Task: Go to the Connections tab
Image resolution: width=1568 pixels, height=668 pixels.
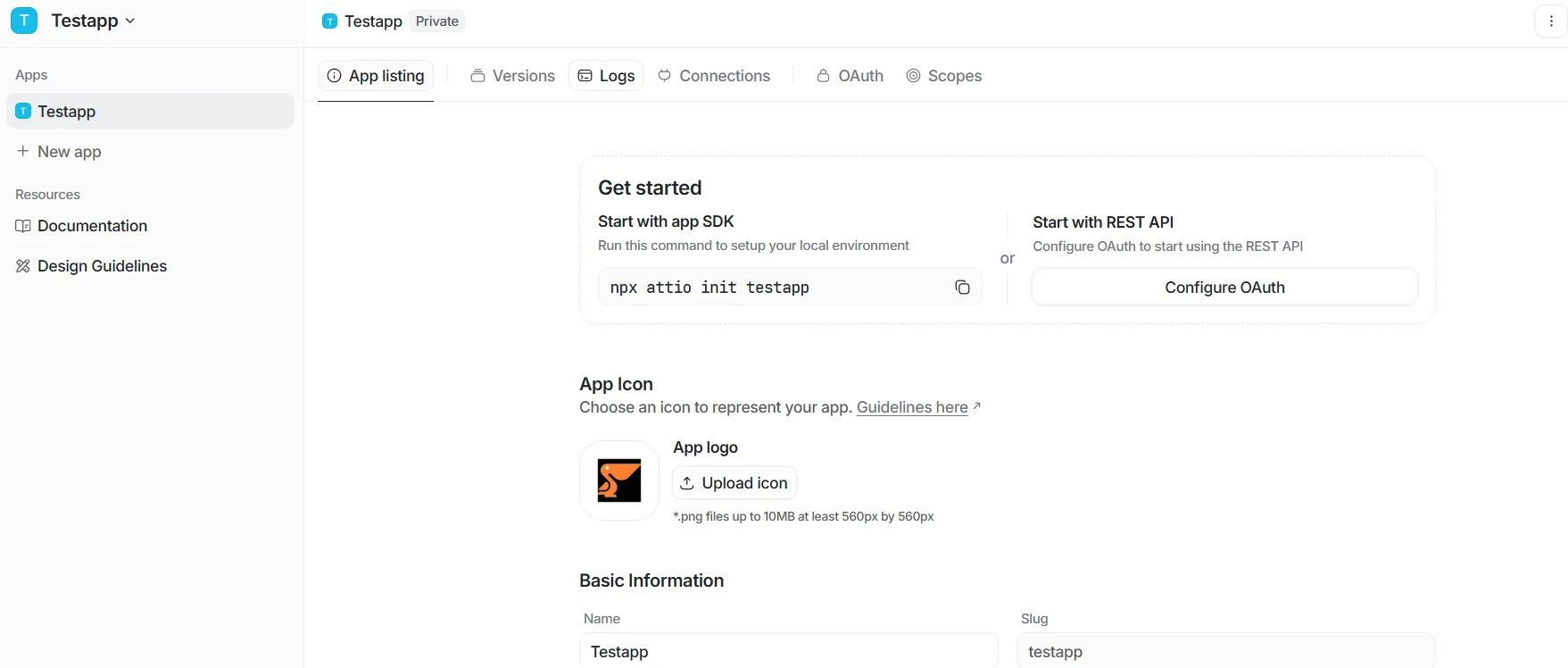Action: coord(714,76)
